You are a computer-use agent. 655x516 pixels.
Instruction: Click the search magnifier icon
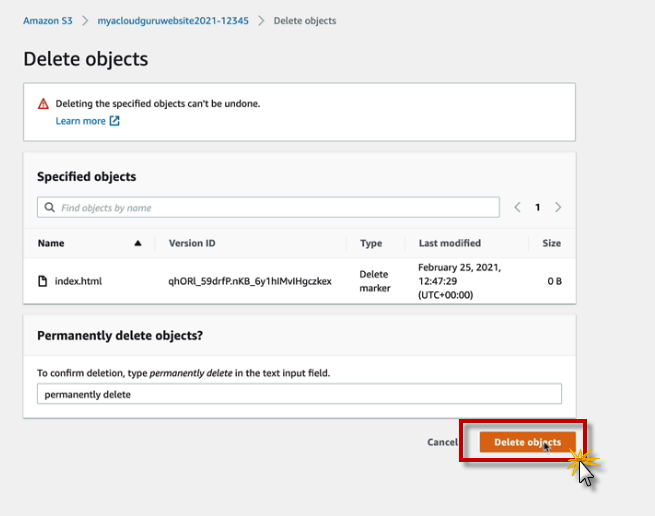(49, 208)
